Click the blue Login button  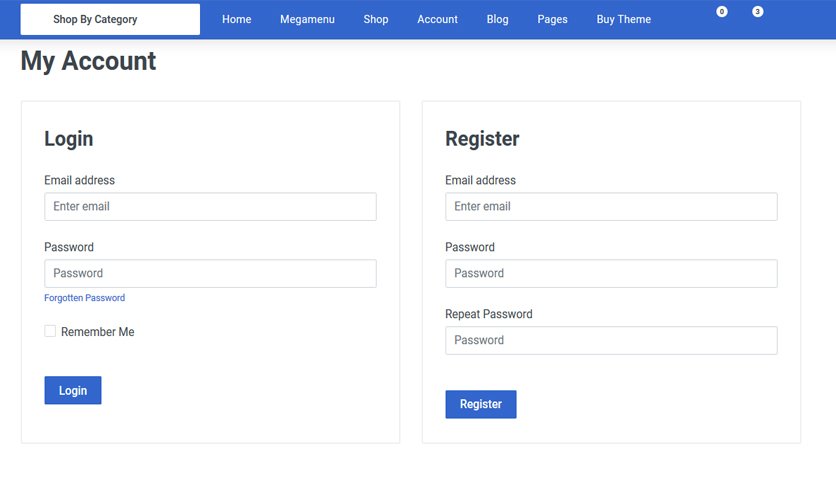point(73,390)
